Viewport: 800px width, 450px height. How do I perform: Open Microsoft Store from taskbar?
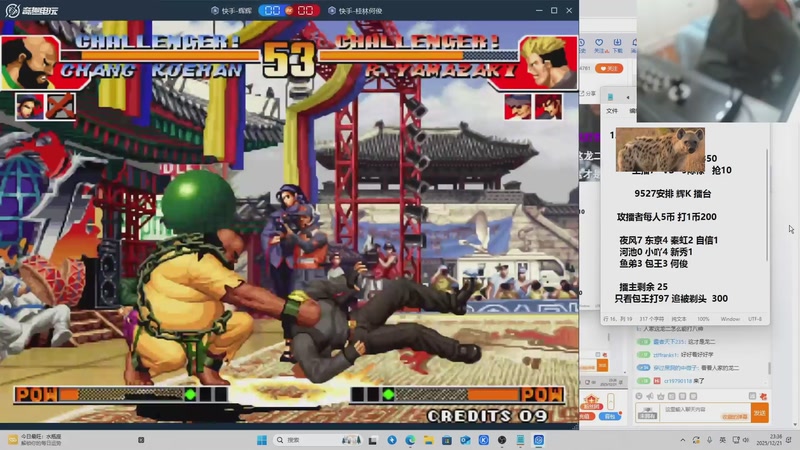click(447, 440)
